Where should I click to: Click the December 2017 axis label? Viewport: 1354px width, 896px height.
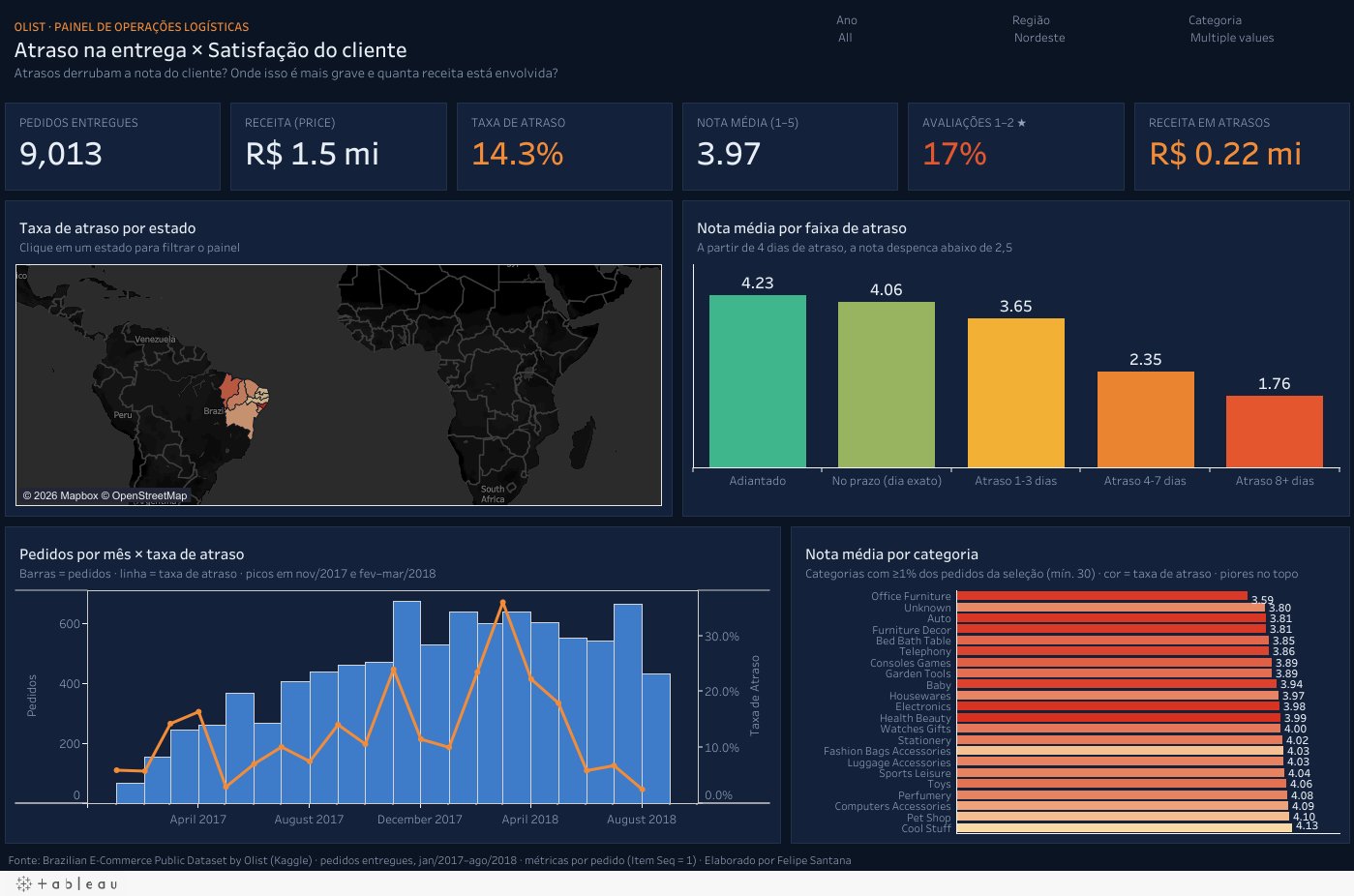(420, 820)
